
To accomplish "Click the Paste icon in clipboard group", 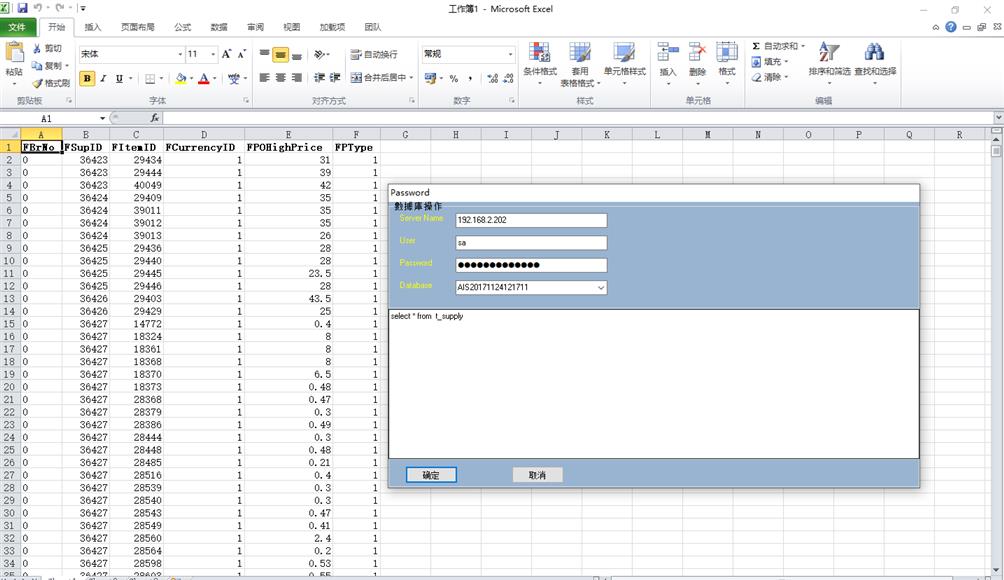I will tap(14, 52).
